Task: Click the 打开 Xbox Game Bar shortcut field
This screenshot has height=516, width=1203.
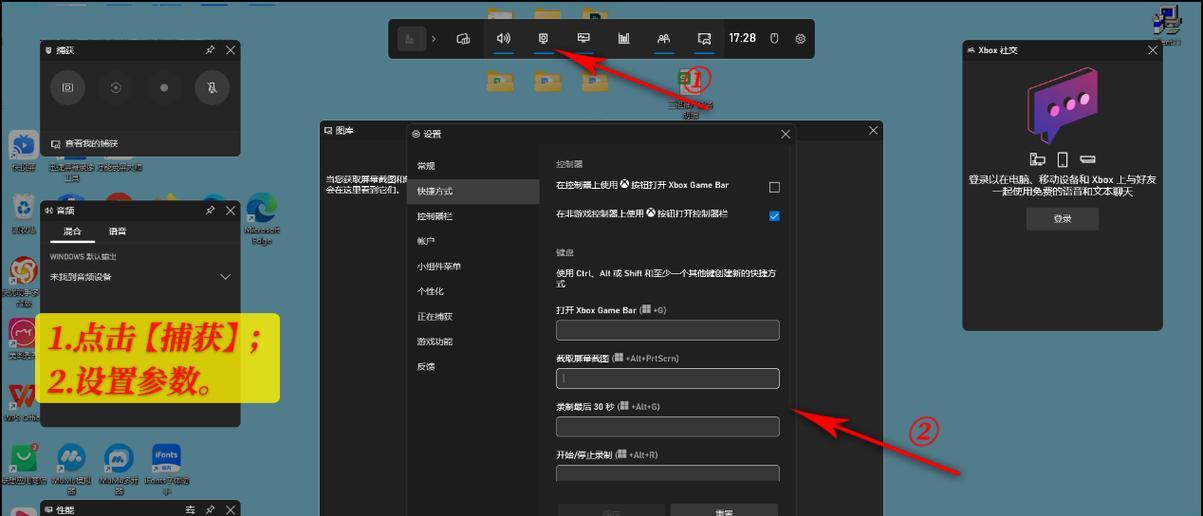Action: pyautogui.click(x=667, y=330)
